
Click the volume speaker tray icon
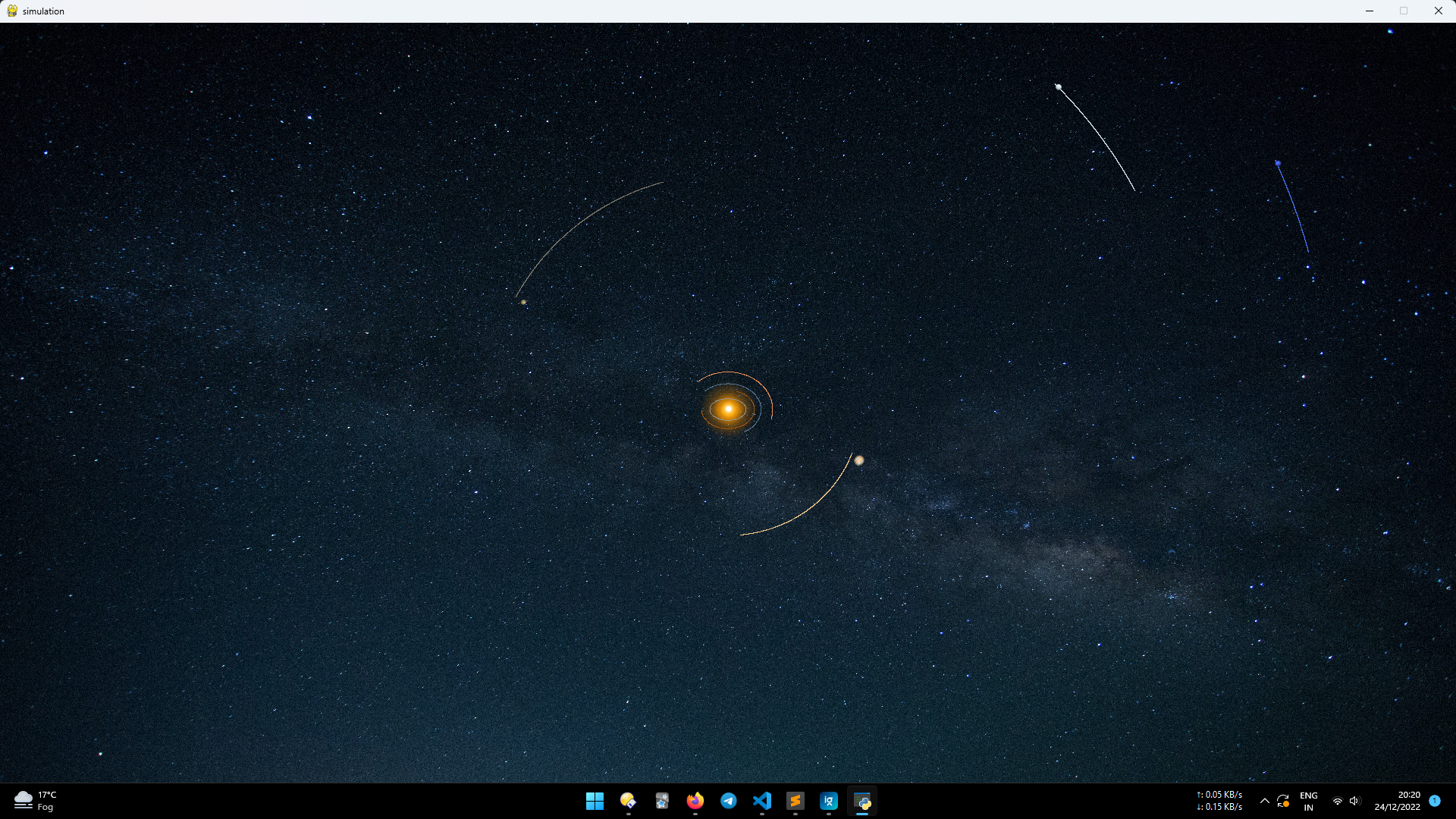pyautogui.click(x=1355, y=801)
